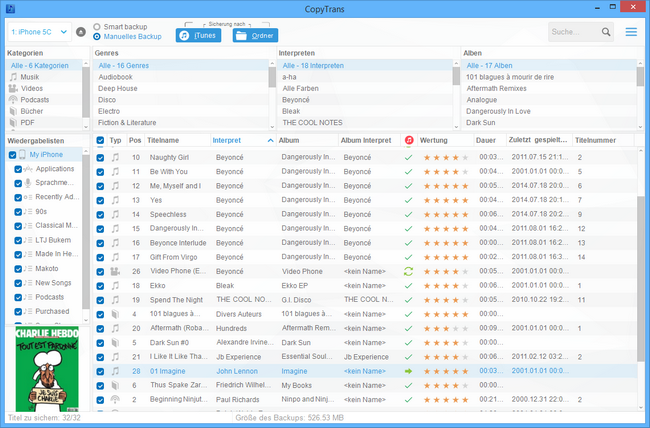650x428 pixels.
Task: Click the Apple Music column header icon
Action: (409, 140)
